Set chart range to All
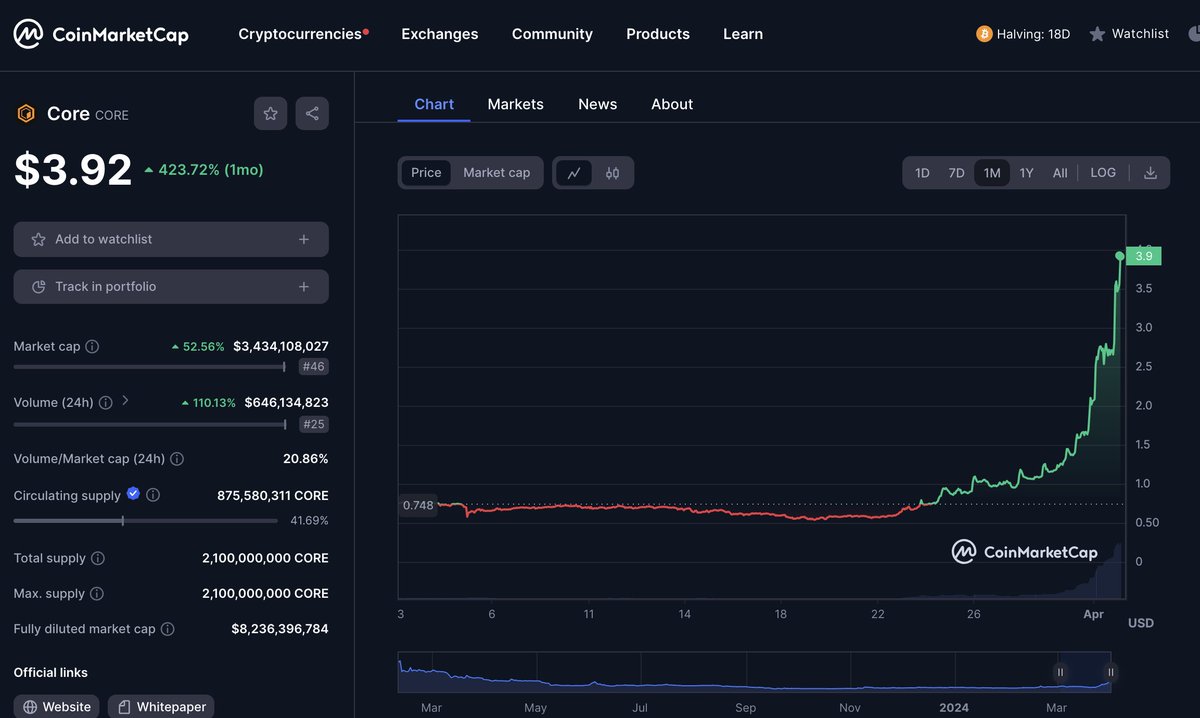Viewport: 1200px width, 718px height. click(x=1060, y=173)
